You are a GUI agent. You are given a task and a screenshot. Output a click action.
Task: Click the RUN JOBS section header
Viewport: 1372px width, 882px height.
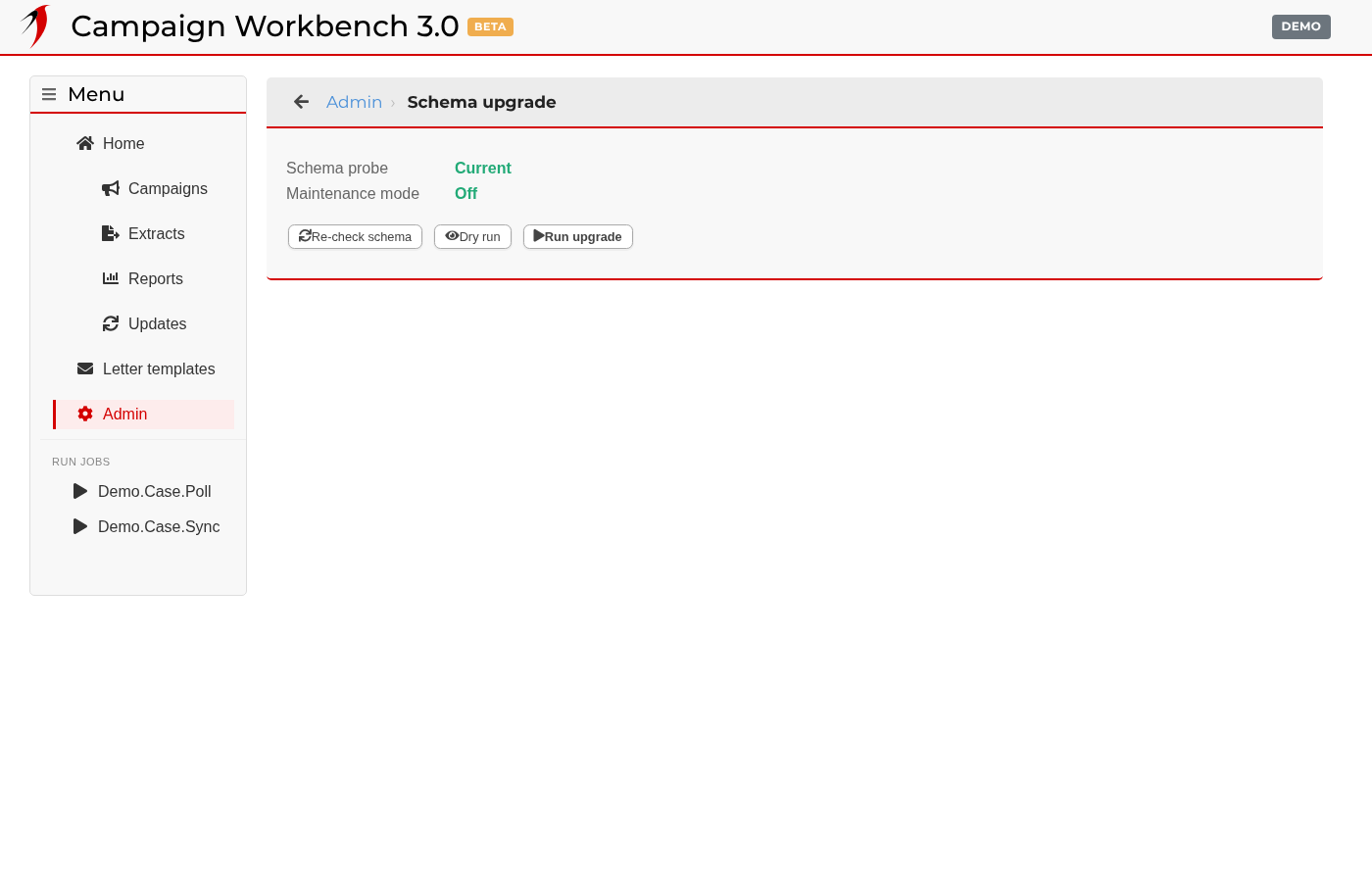coord(81,462)
